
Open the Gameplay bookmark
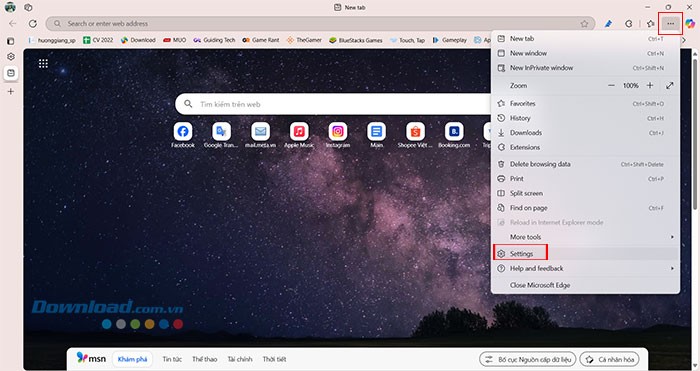[450, 40]
